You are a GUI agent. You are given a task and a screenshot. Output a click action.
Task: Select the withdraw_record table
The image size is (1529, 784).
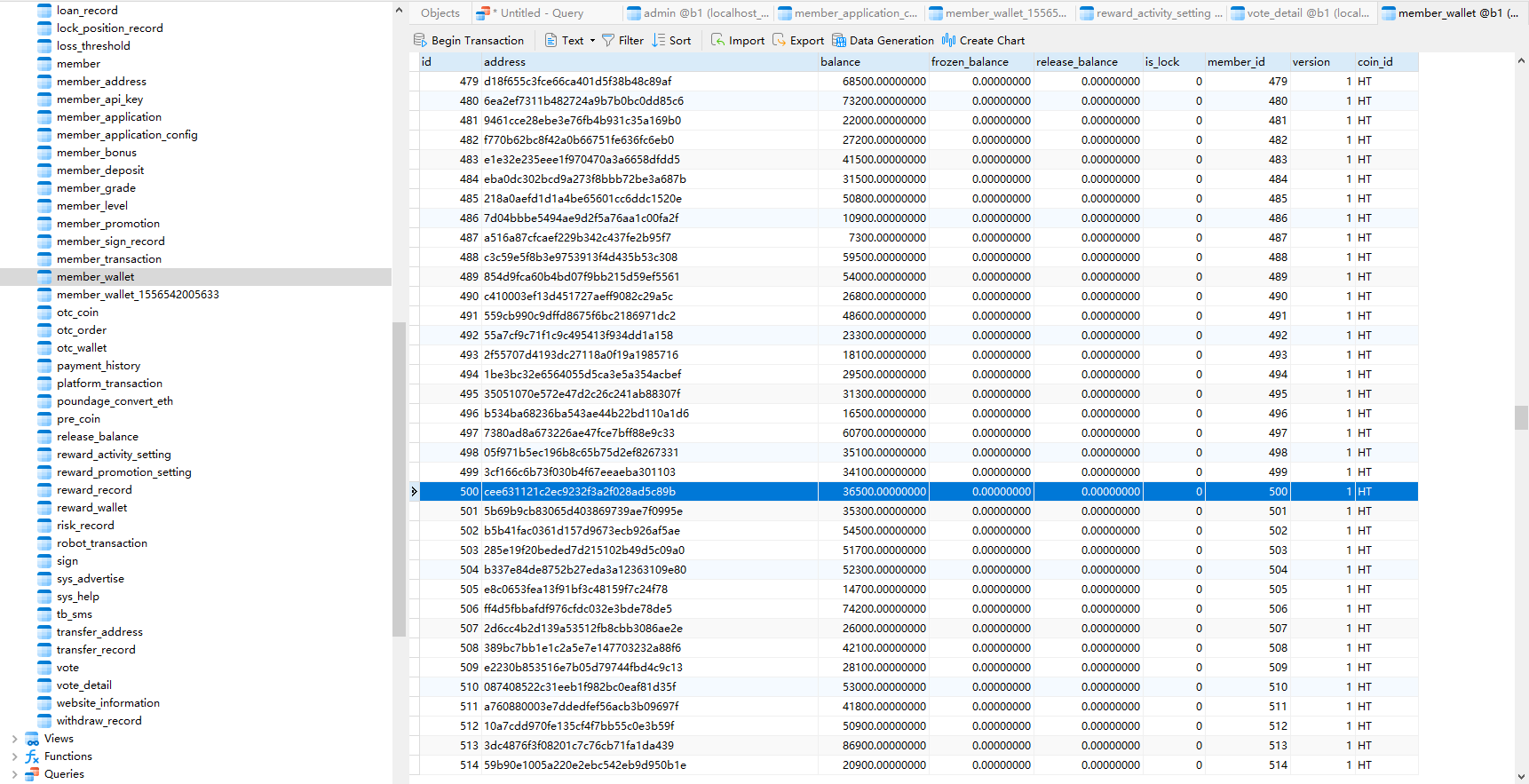99,721
